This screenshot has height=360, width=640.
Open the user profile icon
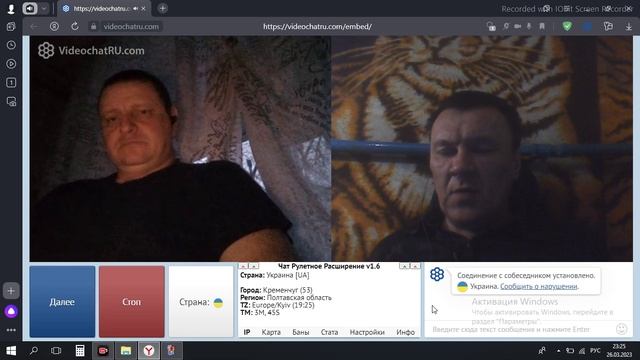coord(11,9)
